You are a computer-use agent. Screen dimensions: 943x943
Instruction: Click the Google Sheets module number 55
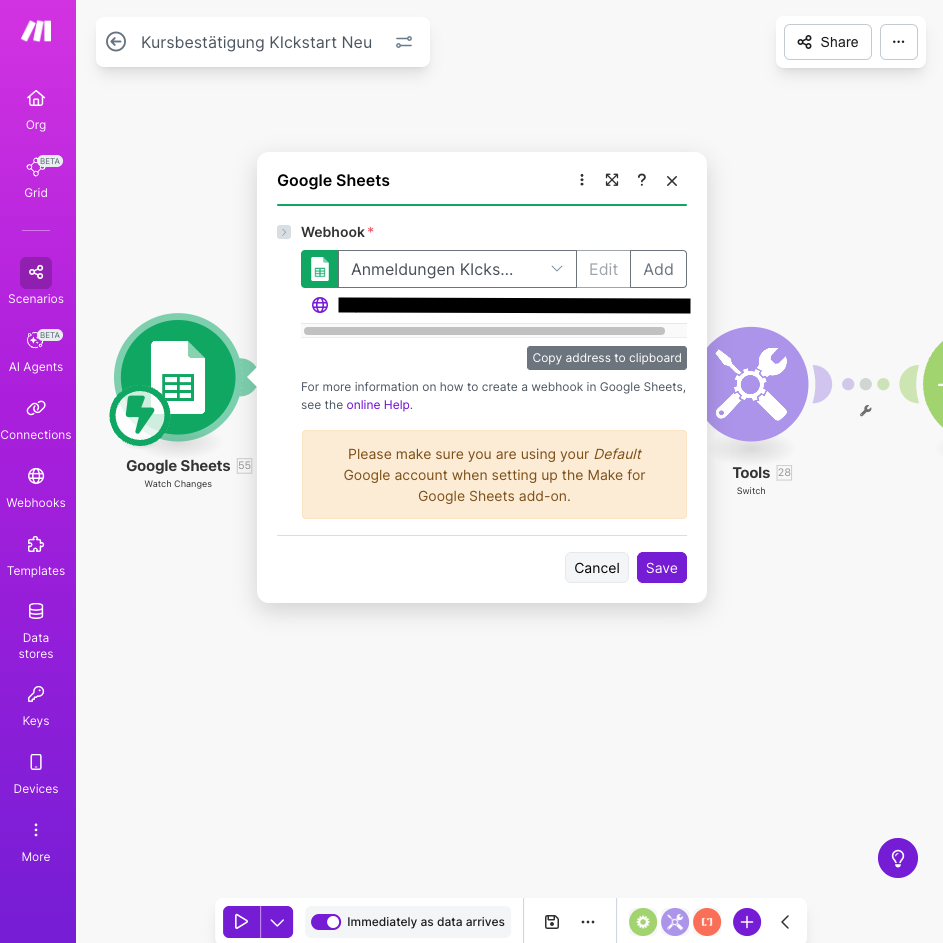point(244,465)
